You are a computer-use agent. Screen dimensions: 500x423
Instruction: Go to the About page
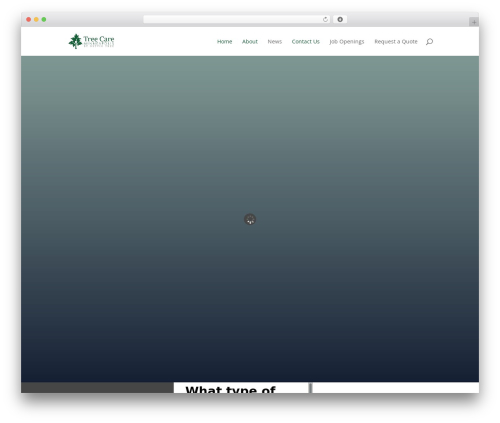coord(250,42)
